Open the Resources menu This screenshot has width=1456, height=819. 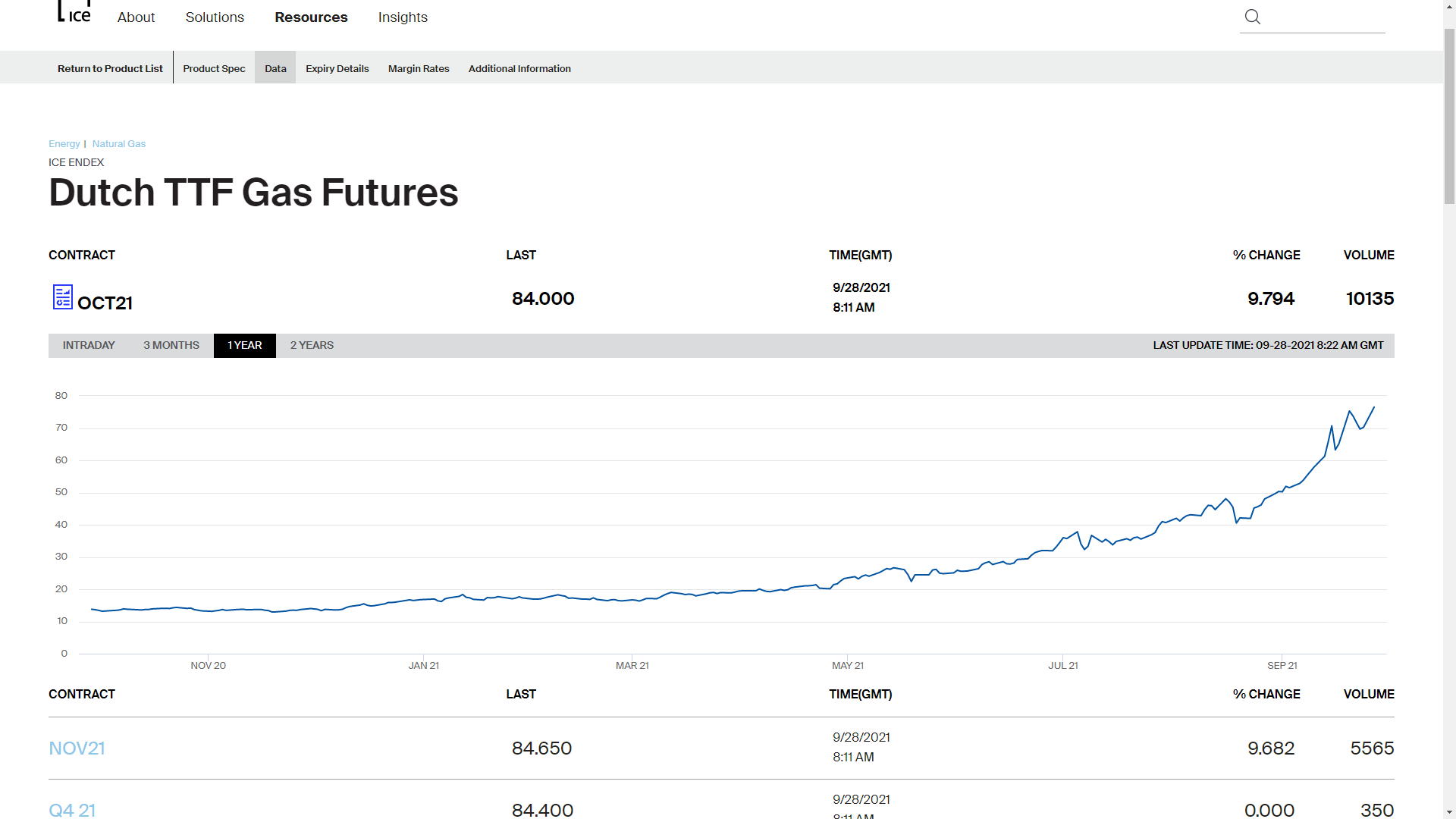tap(311, 17)
